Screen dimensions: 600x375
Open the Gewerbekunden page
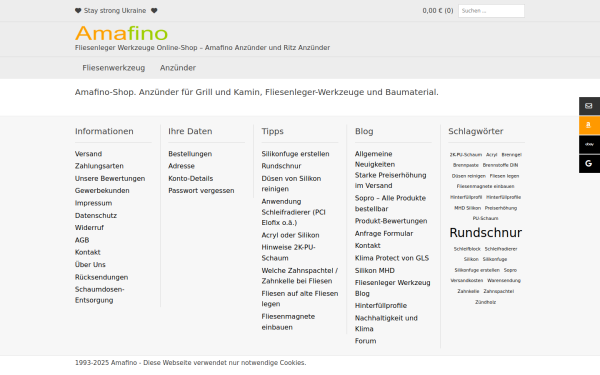tap(102, 191)
